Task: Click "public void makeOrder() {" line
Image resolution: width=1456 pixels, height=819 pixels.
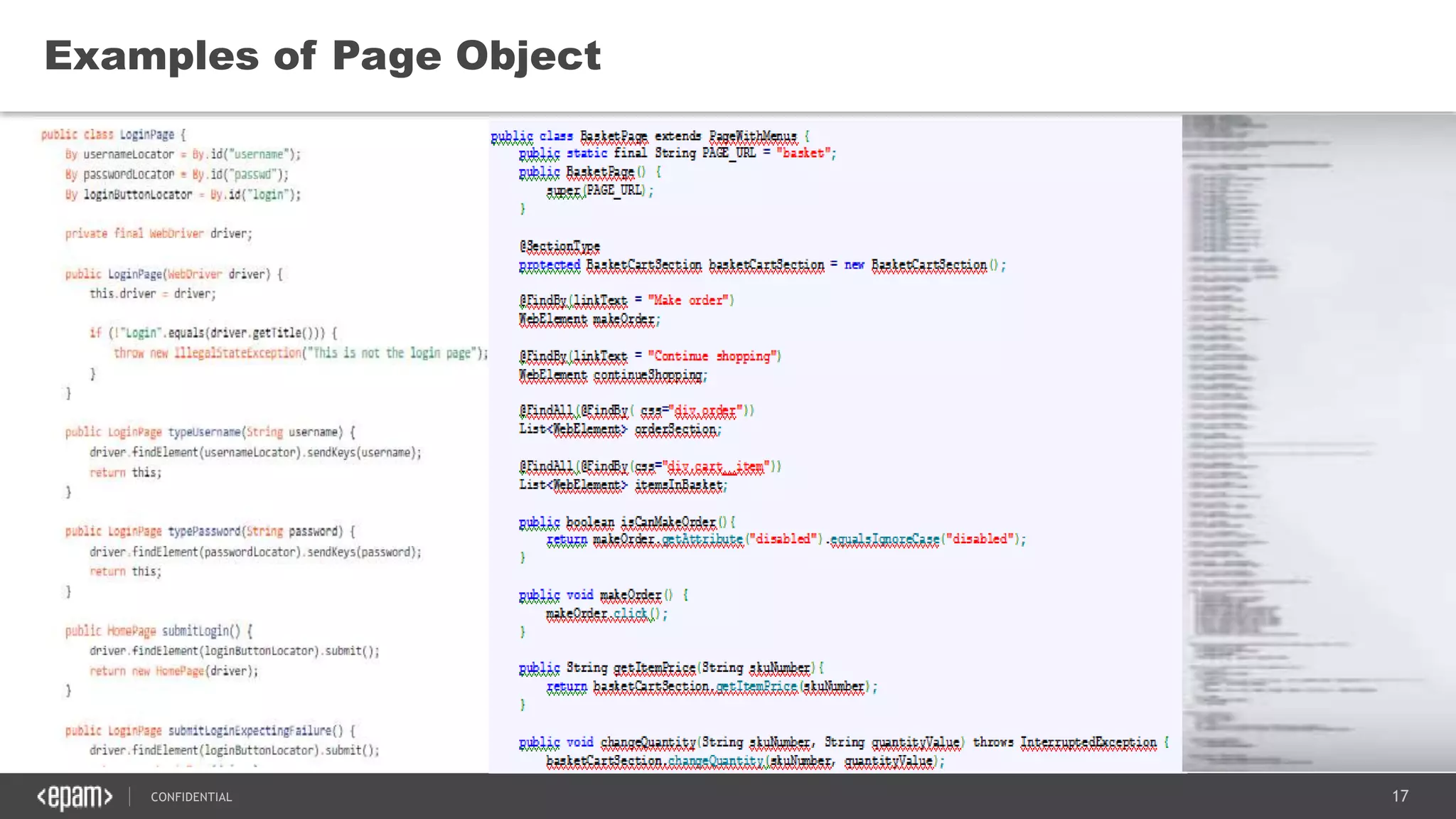Action: (604, 595)
